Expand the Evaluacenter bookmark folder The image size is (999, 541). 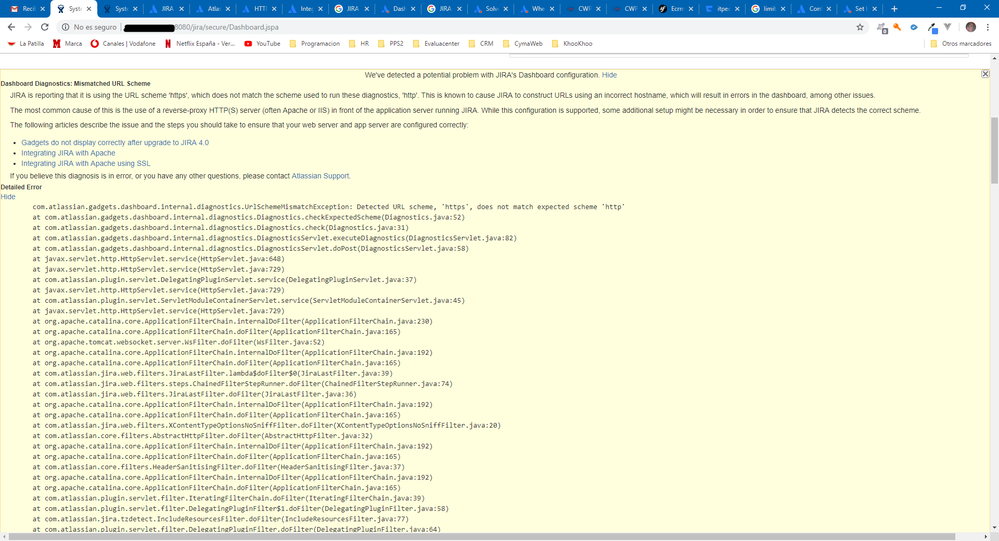(x=436, y=44)
